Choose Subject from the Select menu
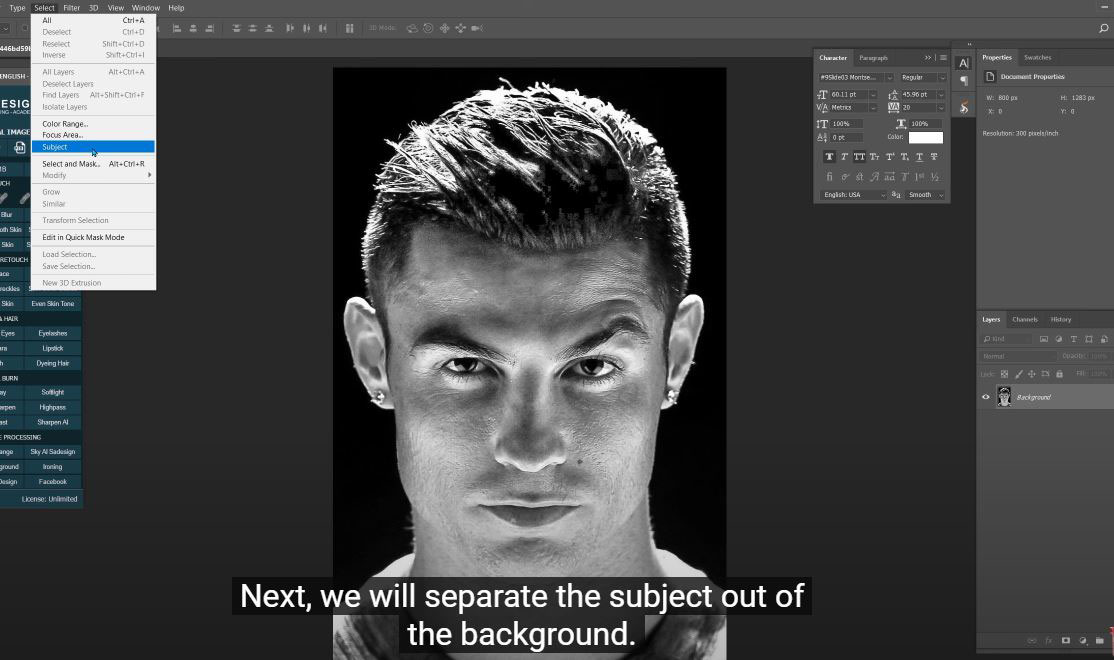This screenshot has width=1114, height=660. click(55, 147)
